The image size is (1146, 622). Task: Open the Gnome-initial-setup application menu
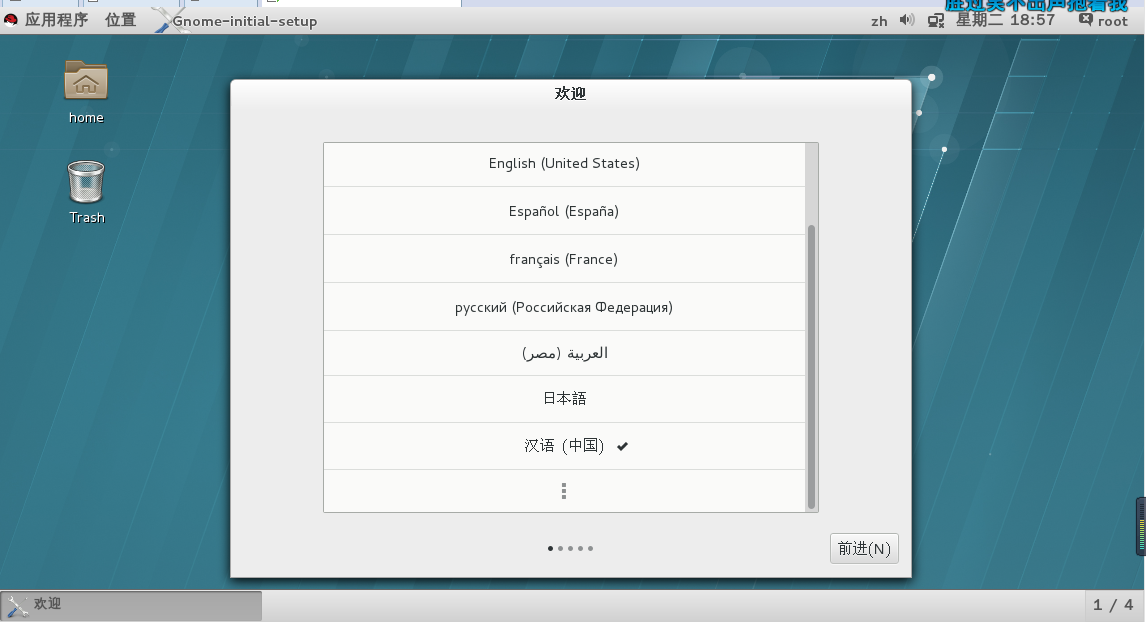[245, 21]
